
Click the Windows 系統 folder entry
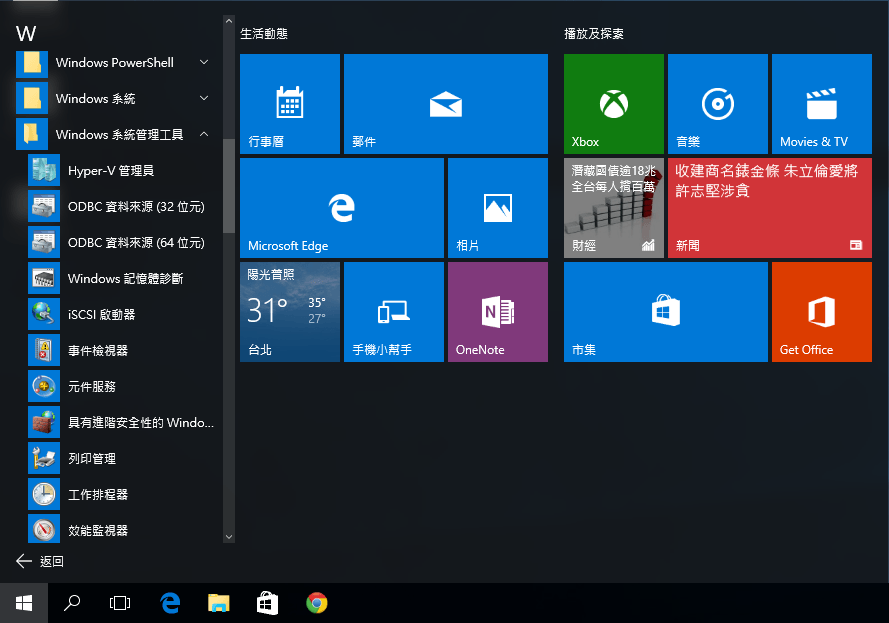(117, 98)
